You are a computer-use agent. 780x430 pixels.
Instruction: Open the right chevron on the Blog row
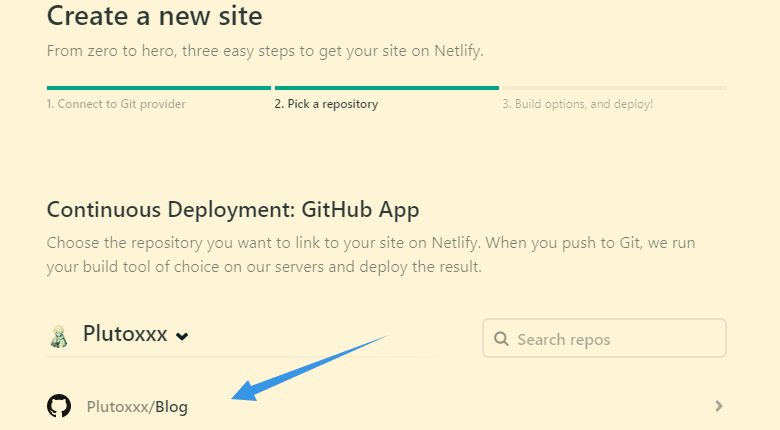click(x=718, y=406)
